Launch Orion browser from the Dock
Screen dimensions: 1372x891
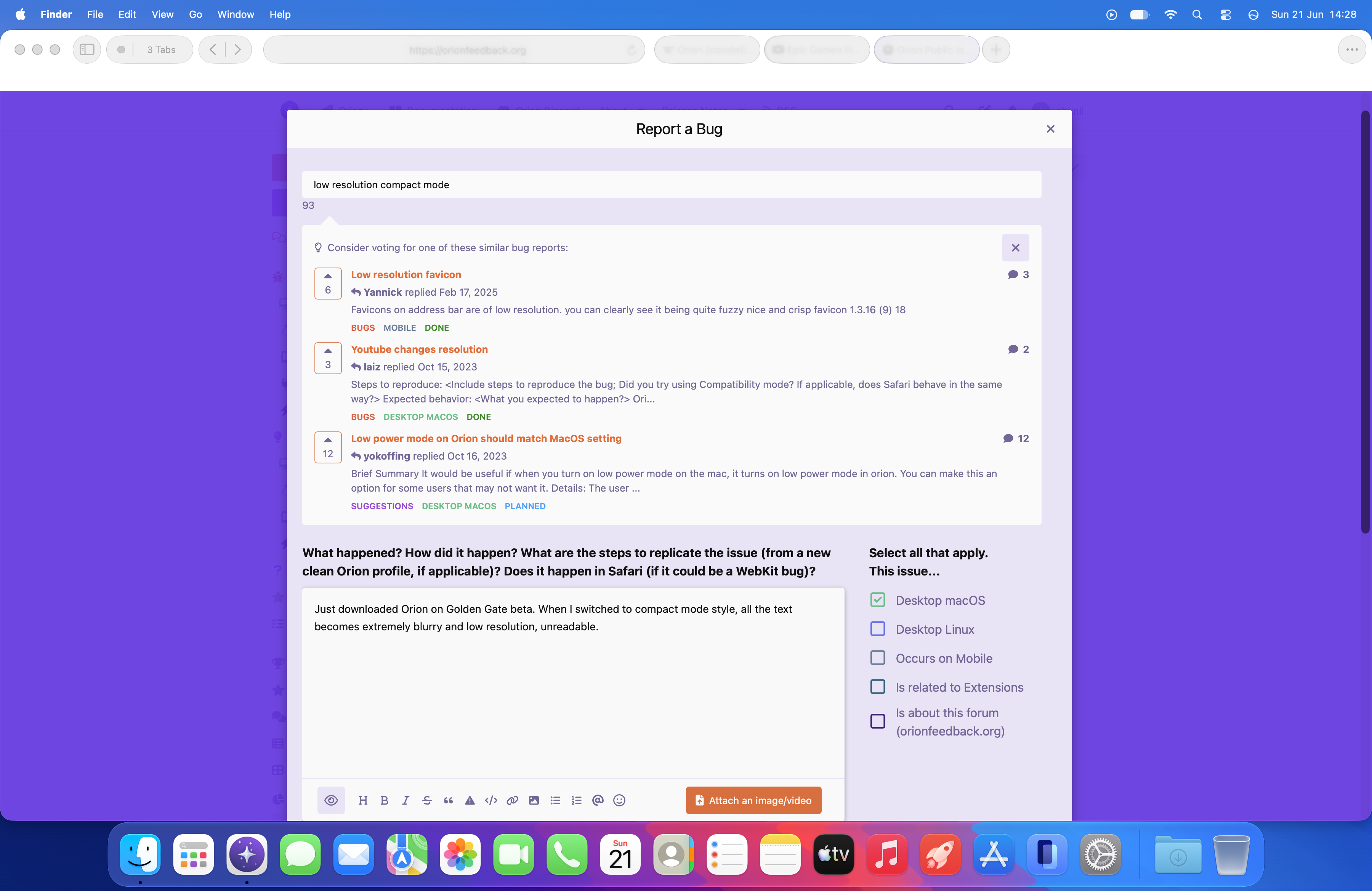[247, 854]
